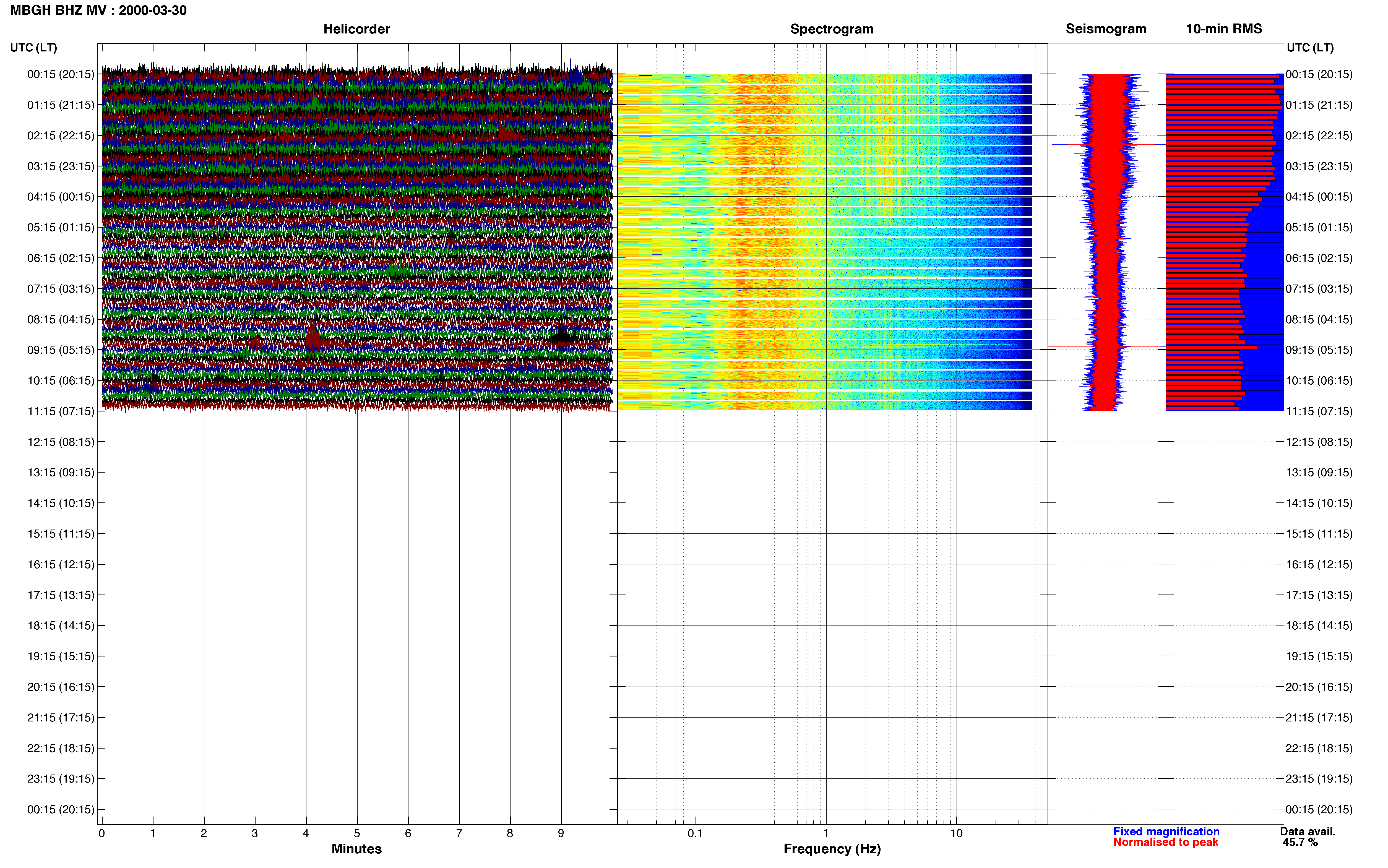Select the 'Helicorder' panel title

(356, 29)
